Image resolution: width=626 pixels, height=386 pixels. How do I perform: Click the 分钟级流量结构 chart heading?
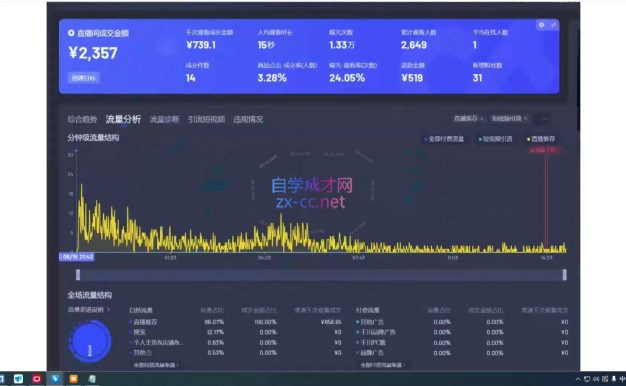point(93,138)
